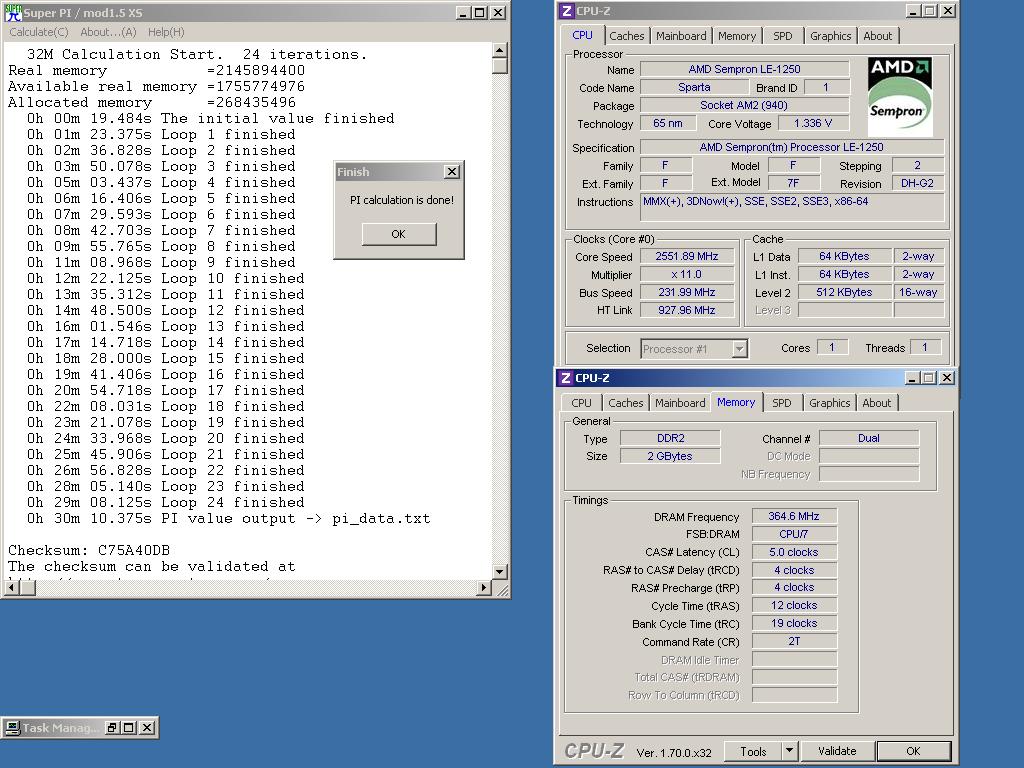The height and width of the screenshot is (768, 1024).
Task: Click the Level 2 cache value 512 KBytes
Action: point(845,293)
